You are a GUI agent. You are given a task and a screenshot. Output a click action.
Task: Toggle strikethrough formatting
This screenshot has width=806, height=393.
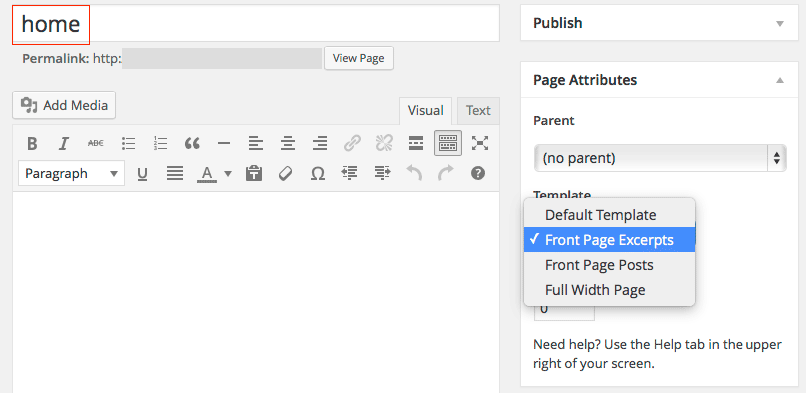tap(96, 143)
